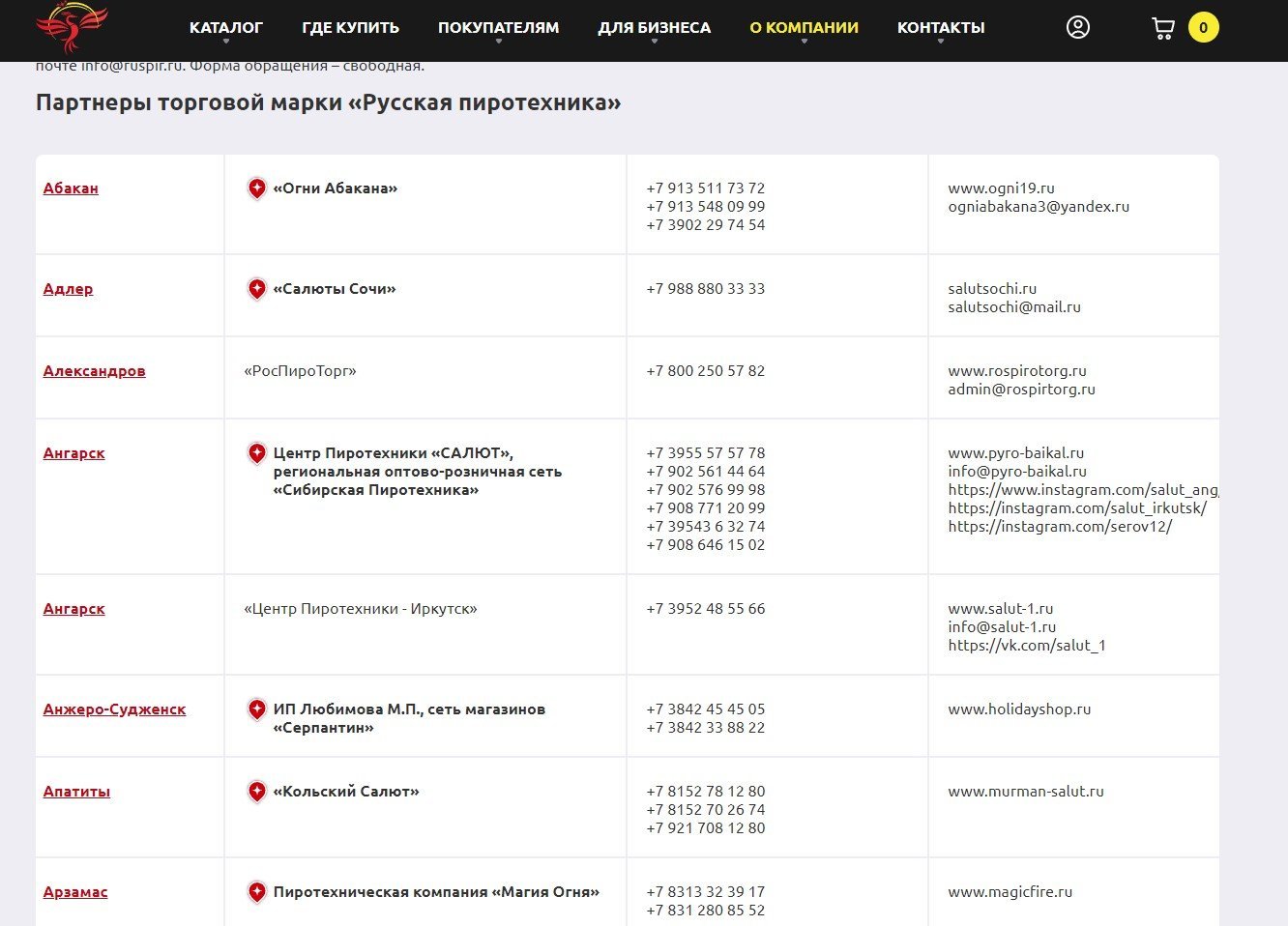The height and width of the screenshot is (926, 1288).
Task: Click the salutsochi@mail.ru email address
Action: pyautogui.click(x=1014, y=307)
